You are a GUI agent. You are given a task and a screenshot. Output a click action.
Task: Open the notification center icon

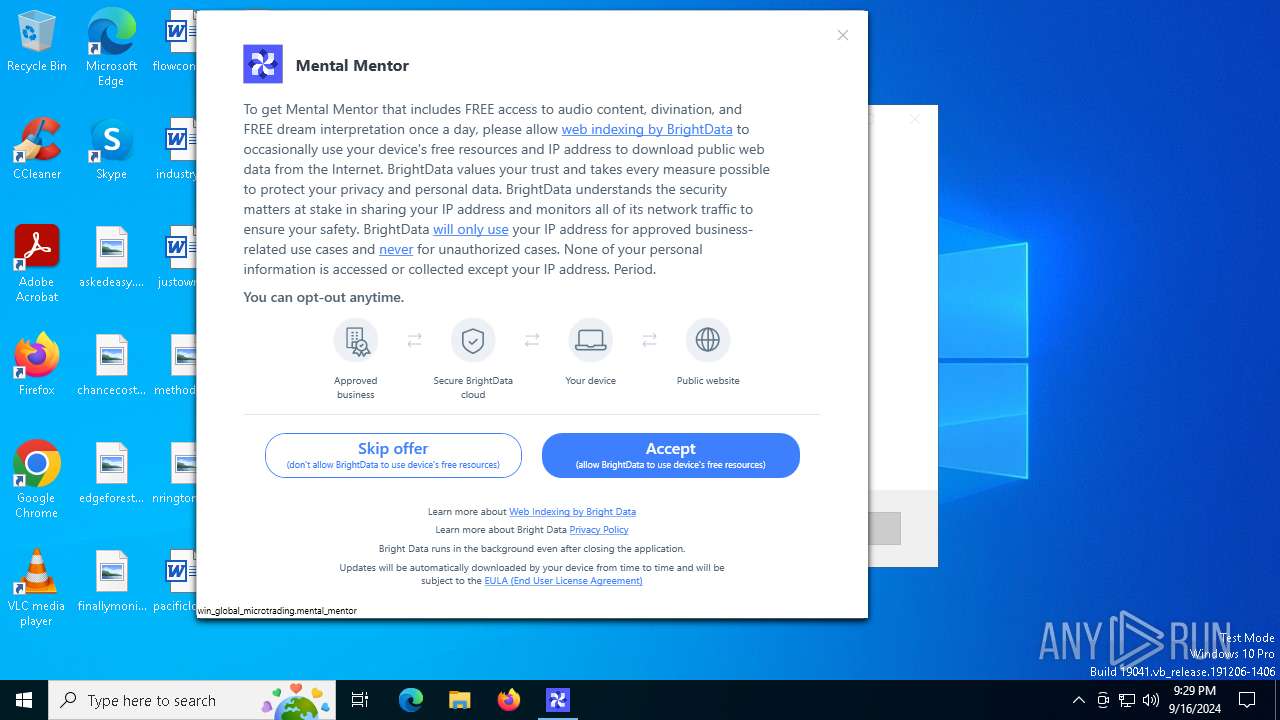coord(1247,700)
